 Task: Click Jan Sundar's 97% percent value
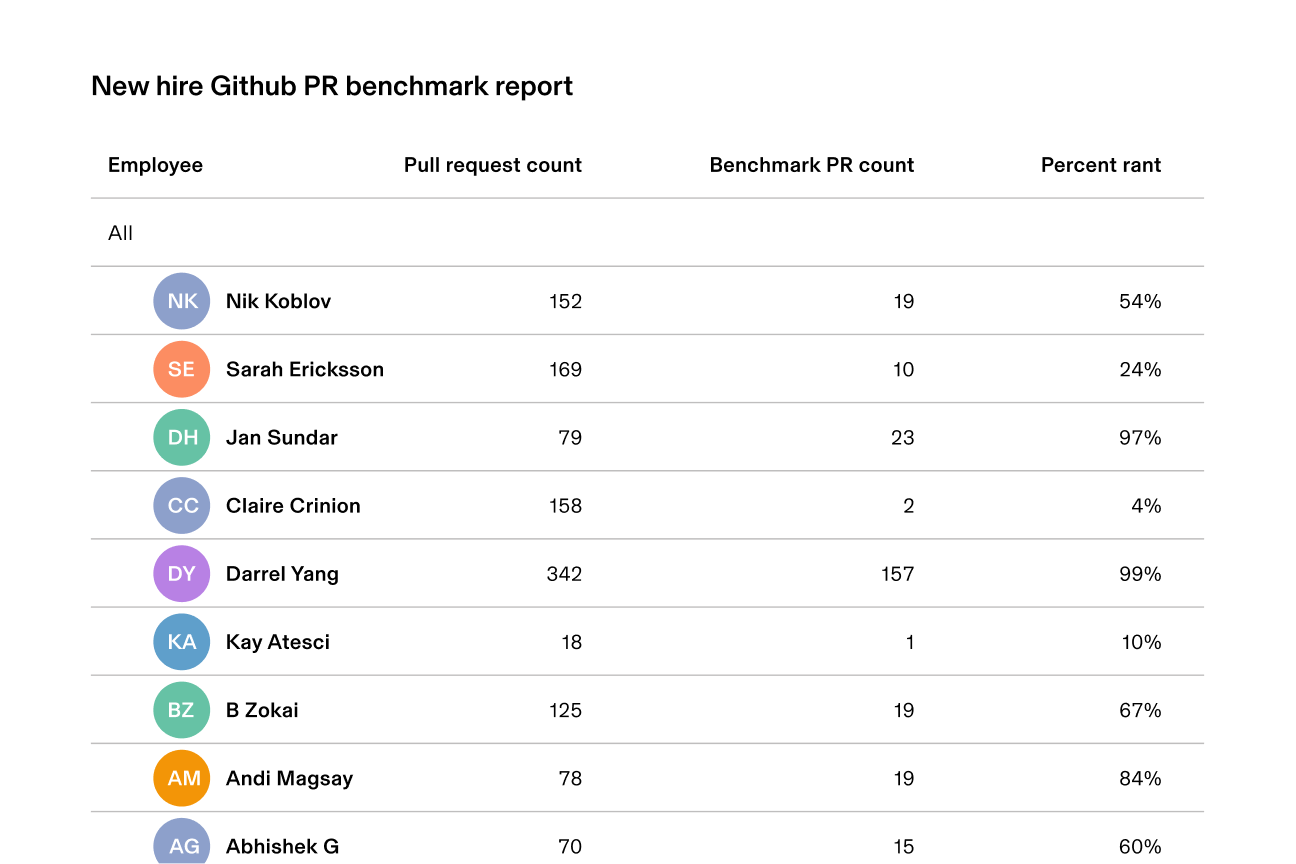click(1140, 437)
